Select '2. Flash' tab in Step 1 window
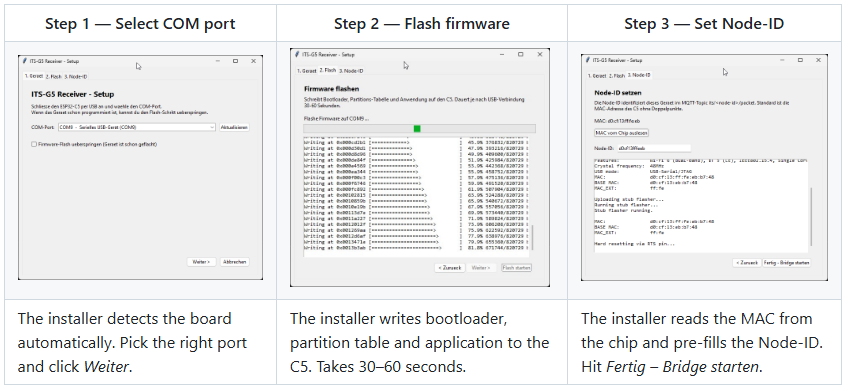 54,77
